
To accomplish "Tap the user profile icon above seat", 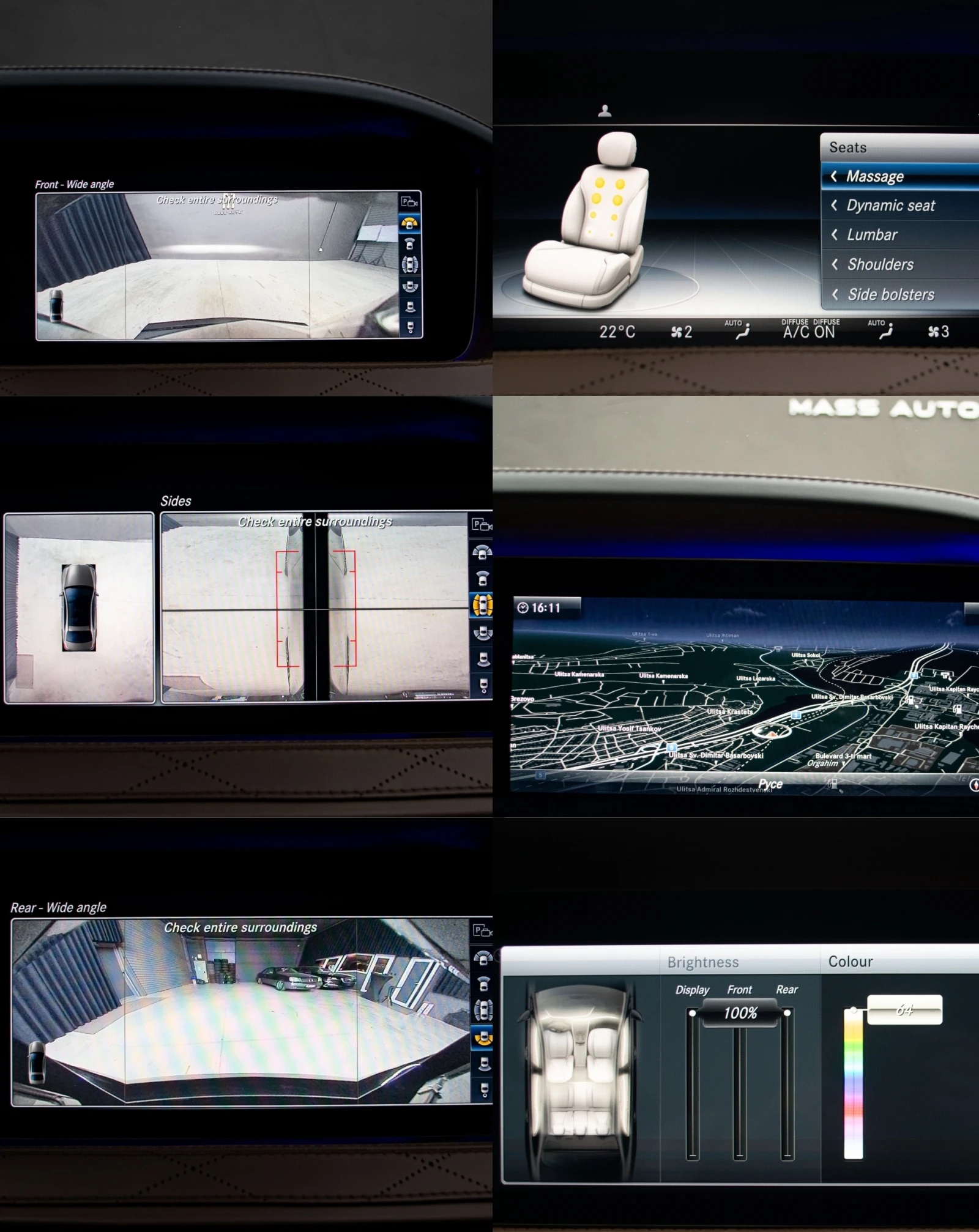I will coord(605,111).
